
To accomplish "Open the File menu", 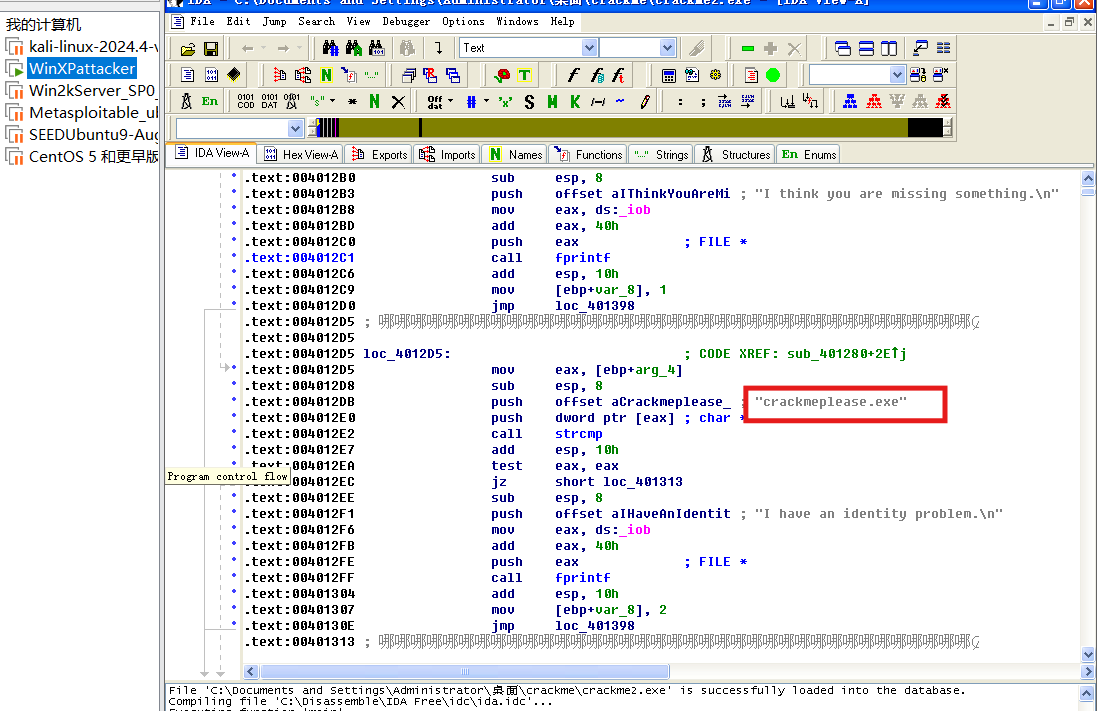I will (x=202, y=22).
